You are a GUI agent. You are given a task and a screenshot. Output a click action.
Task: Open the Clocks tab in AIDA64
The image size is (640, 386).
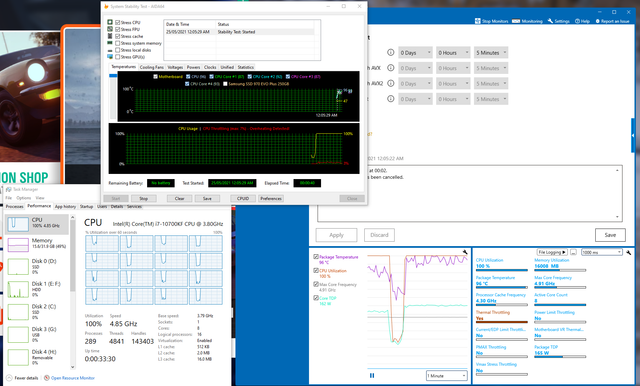tap(210, 67)
